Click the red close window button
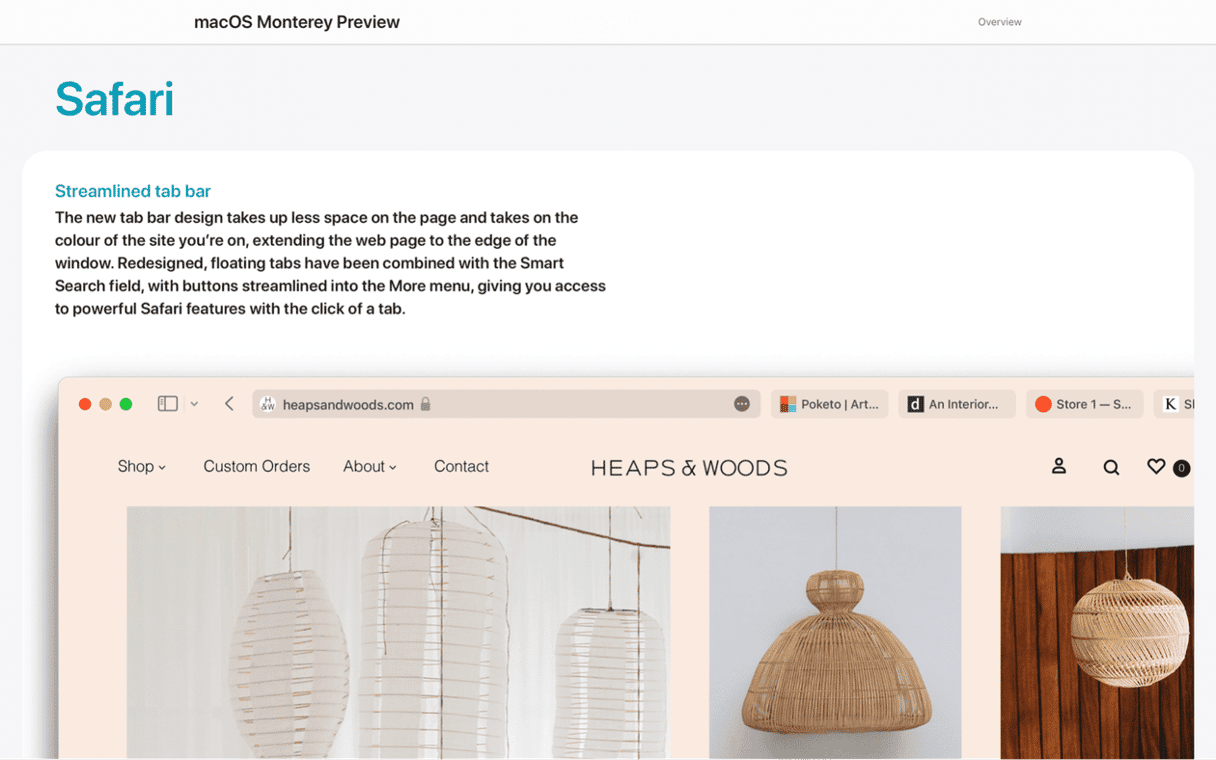This screenshot has height=760, width=1216. 85,404
